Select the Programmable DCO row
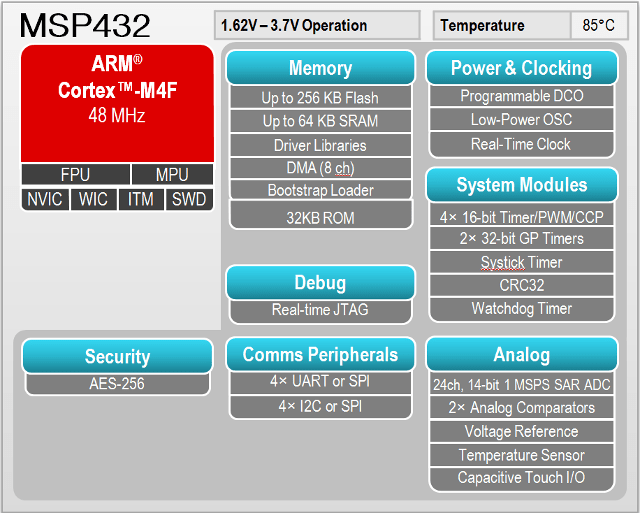The width and height of the screenshot is (640, 513). click(x=522, y=96)
